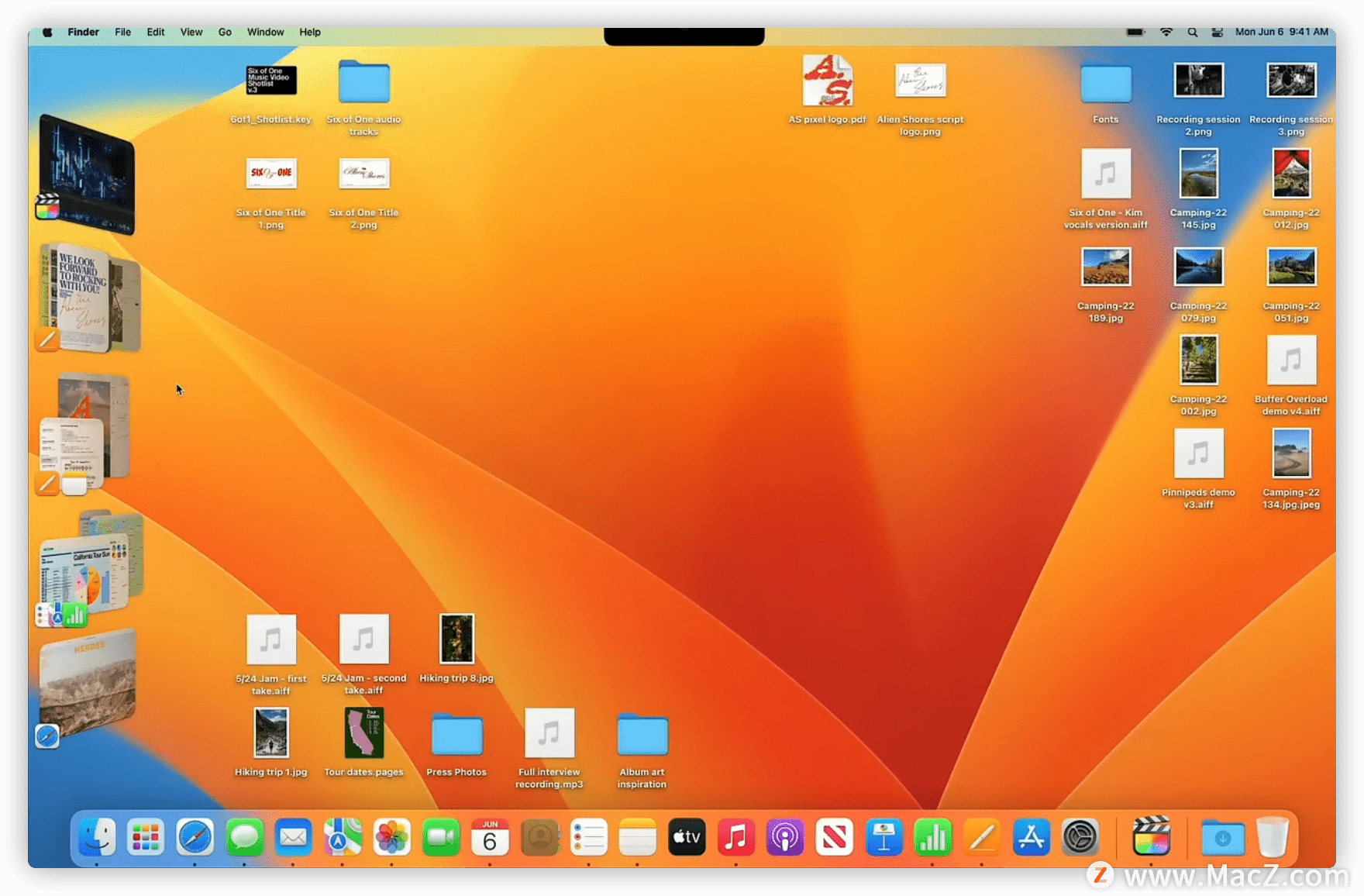This screenshot has width=1364, height=896.
Task: Open the Apple menu
Action: 46,32
